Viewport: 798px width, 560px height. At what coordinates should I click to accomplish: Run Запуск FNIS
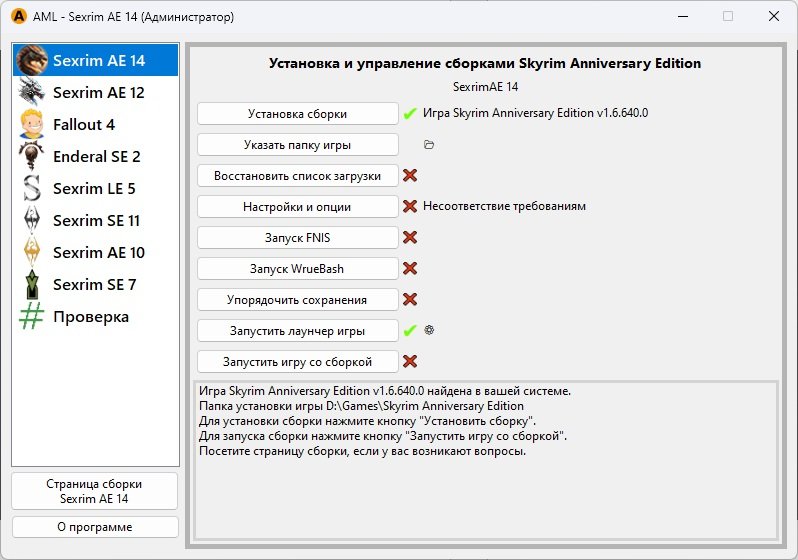pos(297,238)
